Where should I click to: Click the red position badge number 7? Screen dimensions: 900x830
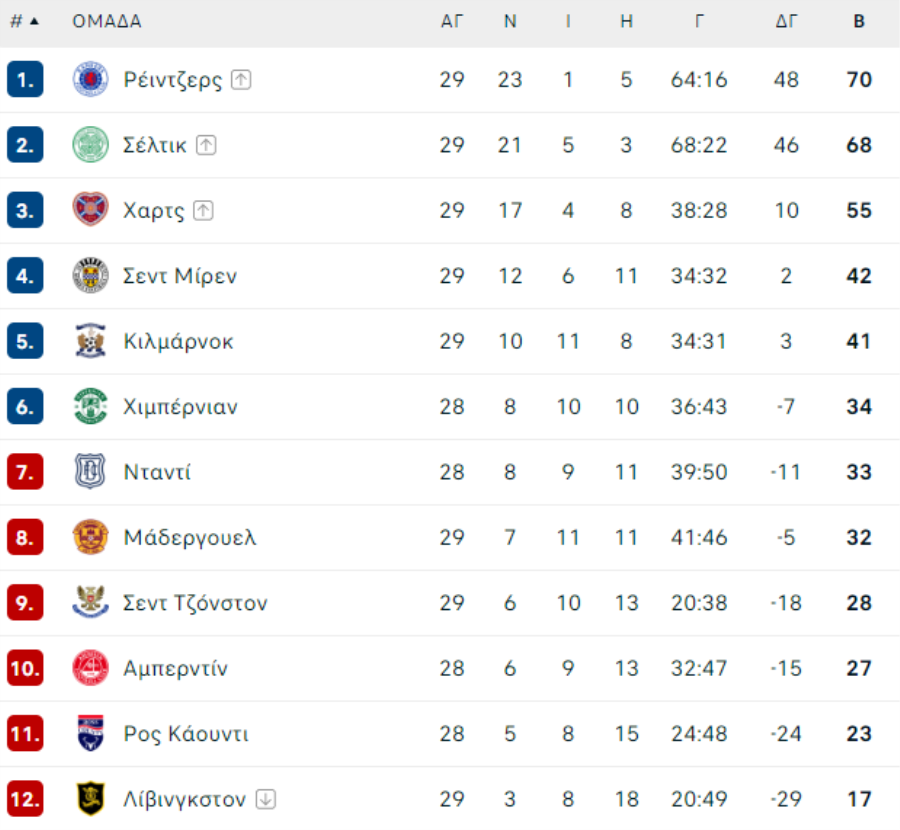click(25, 472)
